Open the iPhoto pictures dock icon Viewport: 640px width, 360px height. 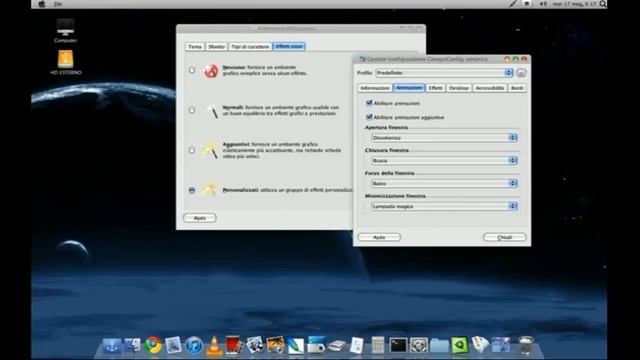click(x=255, y=345)
